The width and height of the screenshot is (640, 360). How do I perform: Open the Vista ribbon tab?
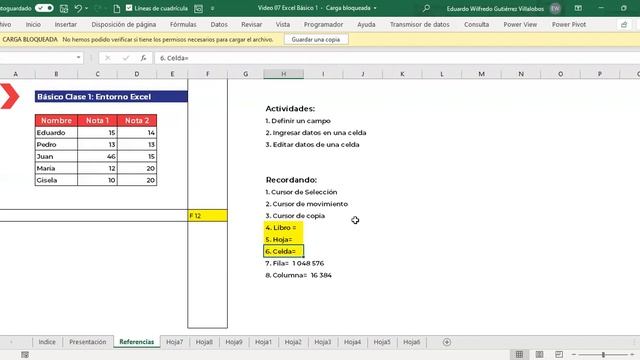click(283, 24)
